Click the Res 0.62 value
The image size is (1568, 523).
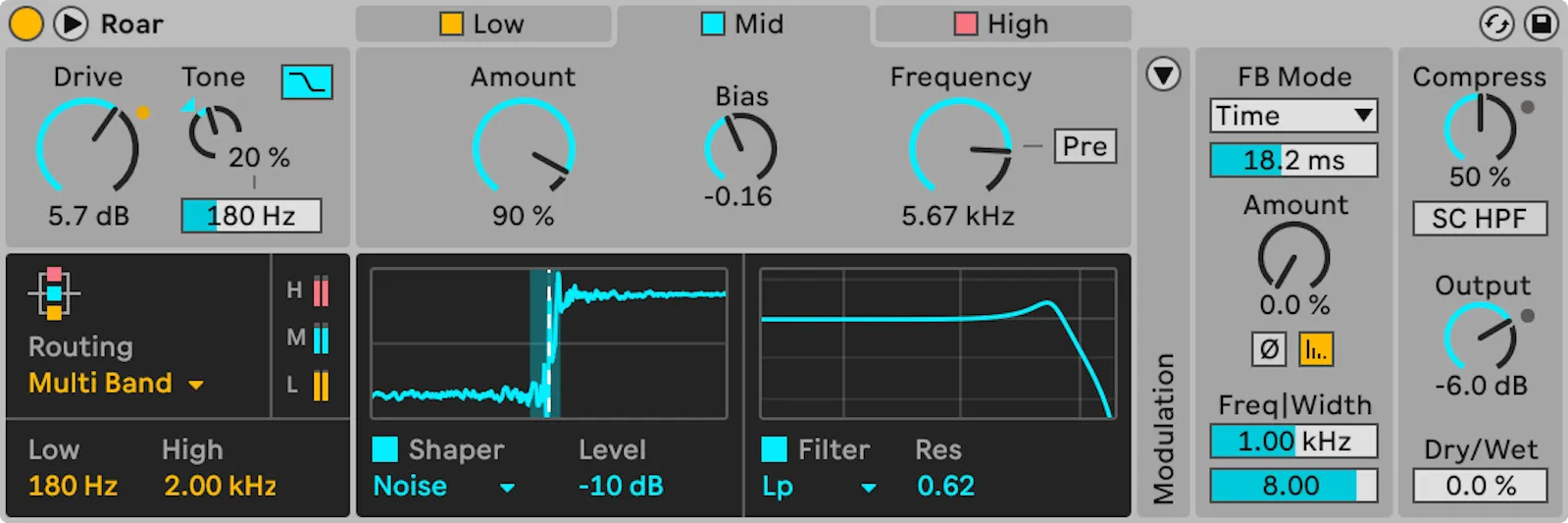pos(945,486)
